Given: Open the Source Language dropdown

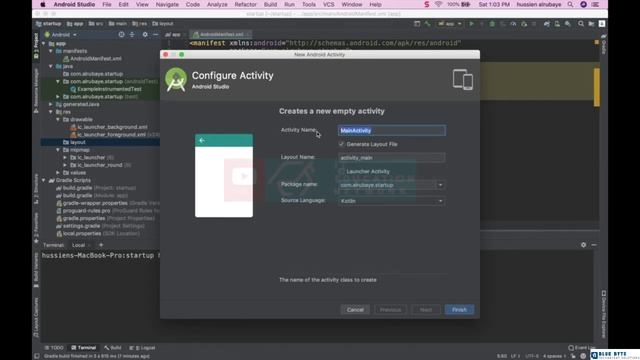Looking at the screenshot, I should (440, 201).
